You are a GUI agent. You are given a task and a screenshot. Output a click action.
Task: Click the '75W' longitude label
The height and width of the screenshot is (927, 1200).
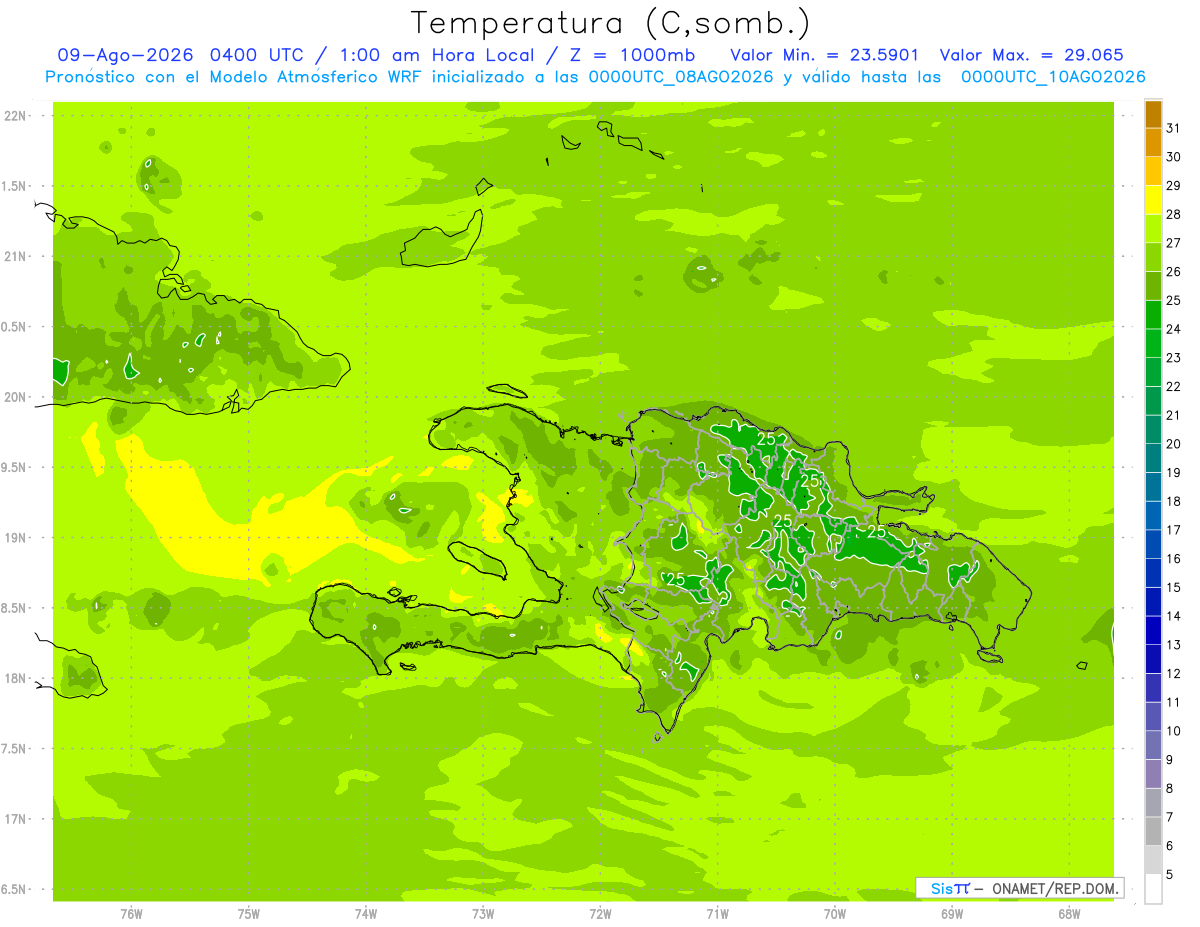249,913
